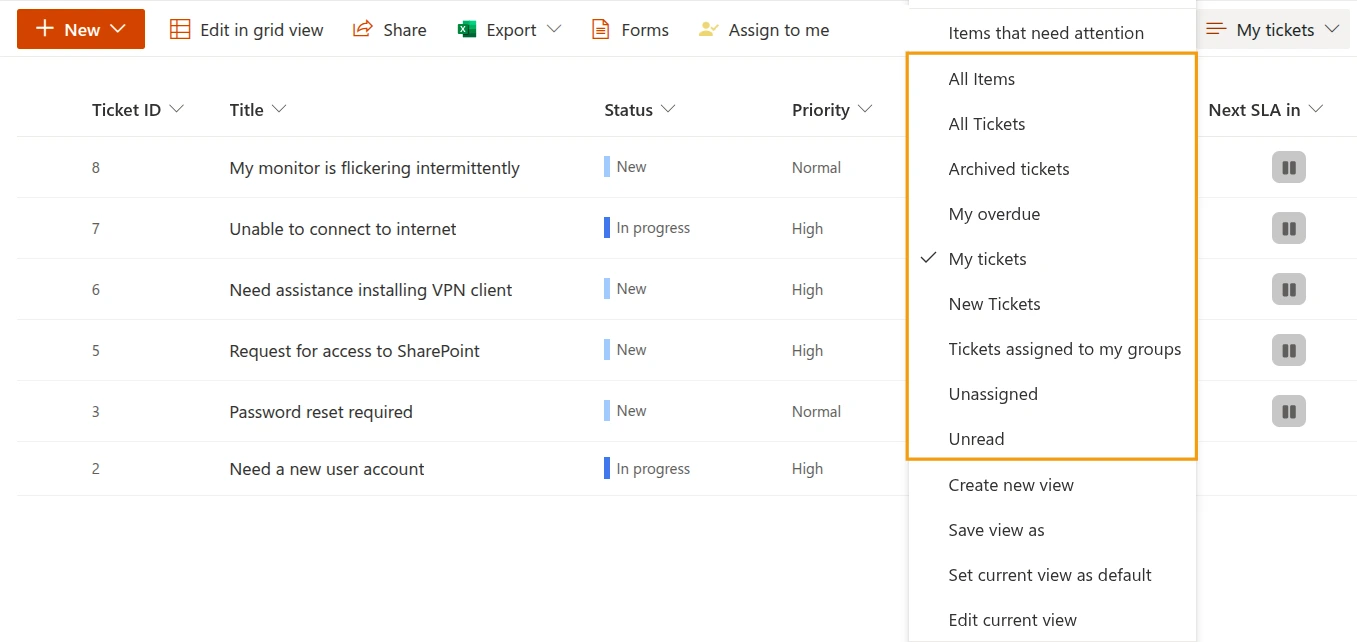Choose Create new view
This screenshot has width=1357, height=642.
pyautogui.click(x=1011, y=485)
